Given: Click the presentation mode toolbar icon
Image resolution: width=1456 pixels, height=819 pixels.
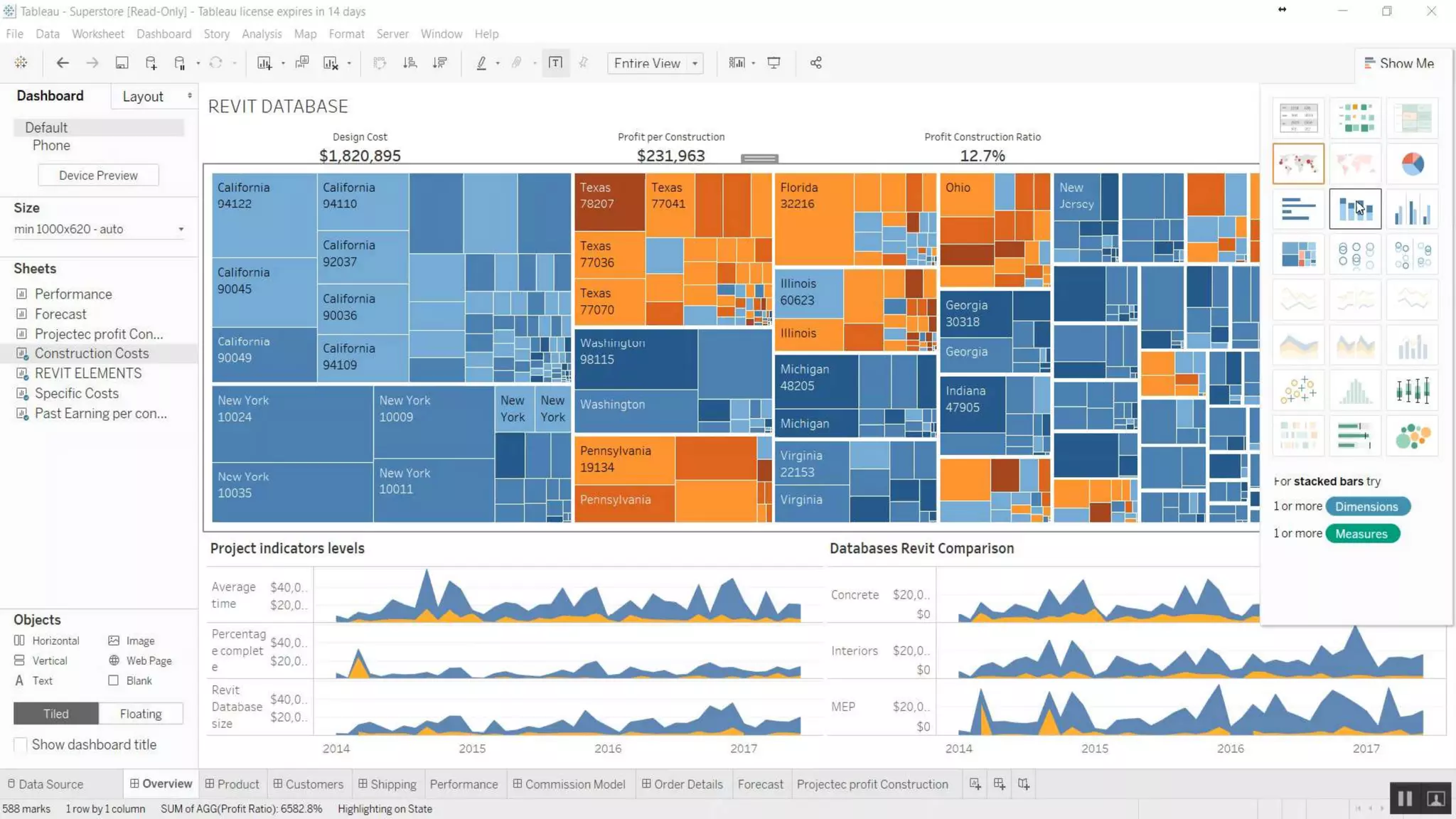Looking at the screenshot, I should click(x=773, y=63).
